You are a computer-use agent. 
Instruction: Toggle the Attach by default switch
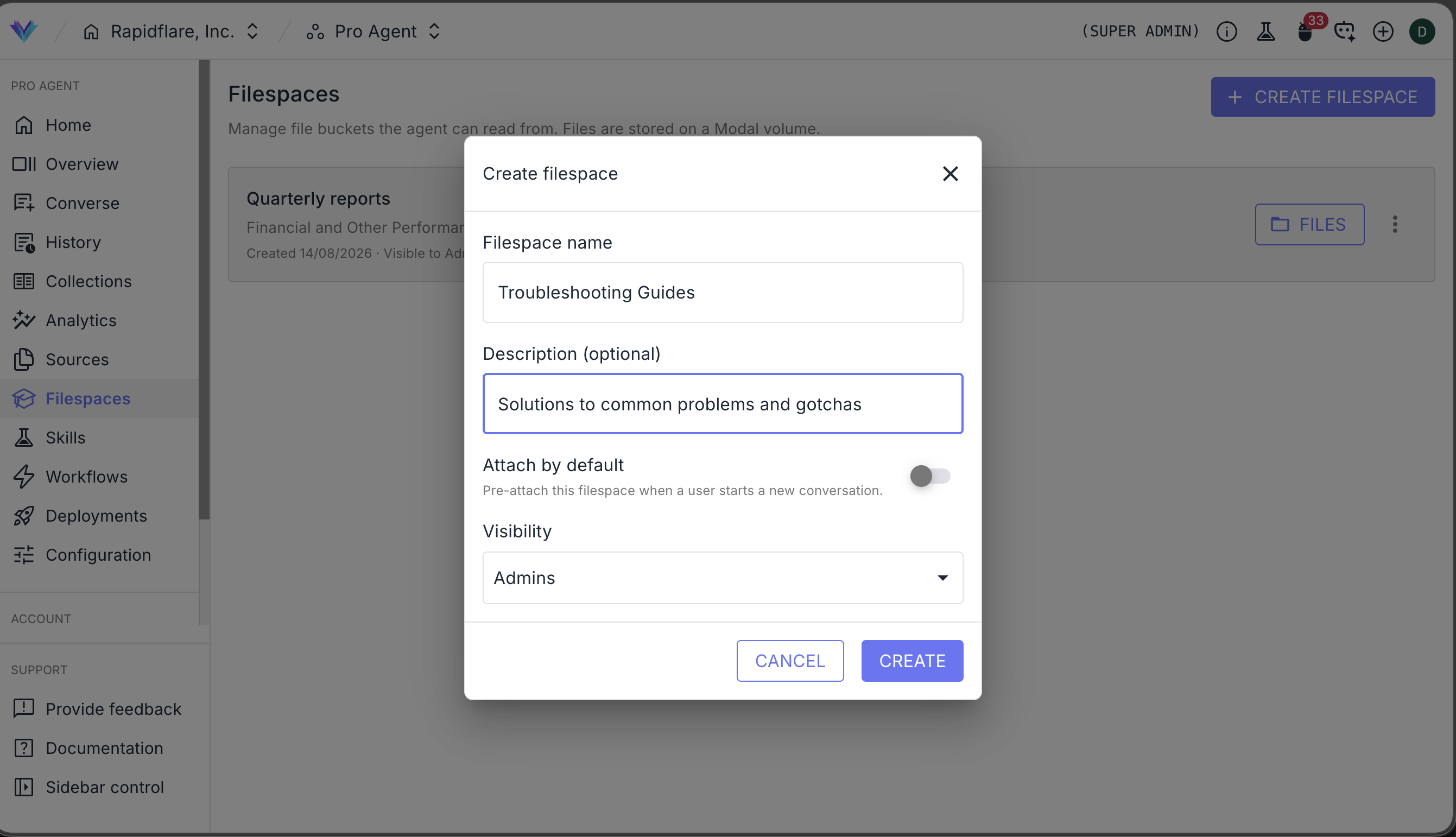pos(930,476)
